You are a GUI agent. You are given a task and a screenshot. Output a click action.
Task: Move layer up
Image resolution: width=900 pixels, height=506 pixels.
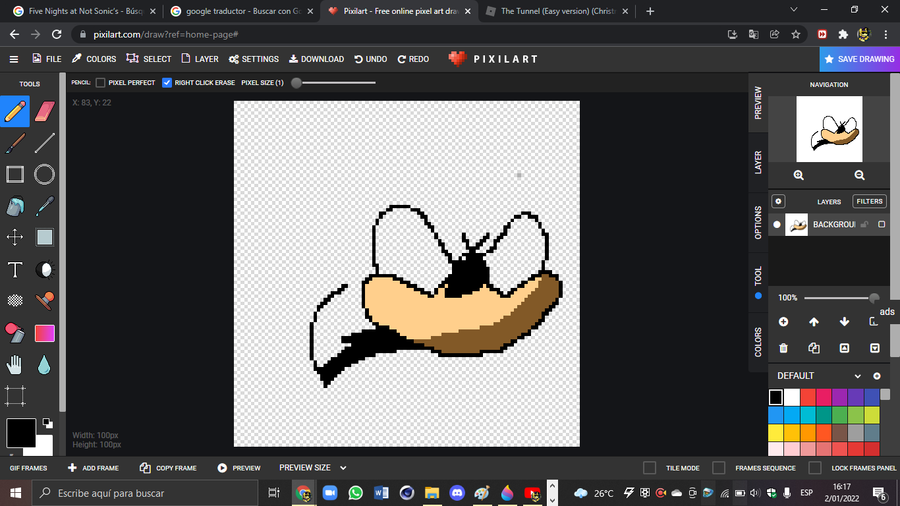pyautogui.click(x=814, y=322)
